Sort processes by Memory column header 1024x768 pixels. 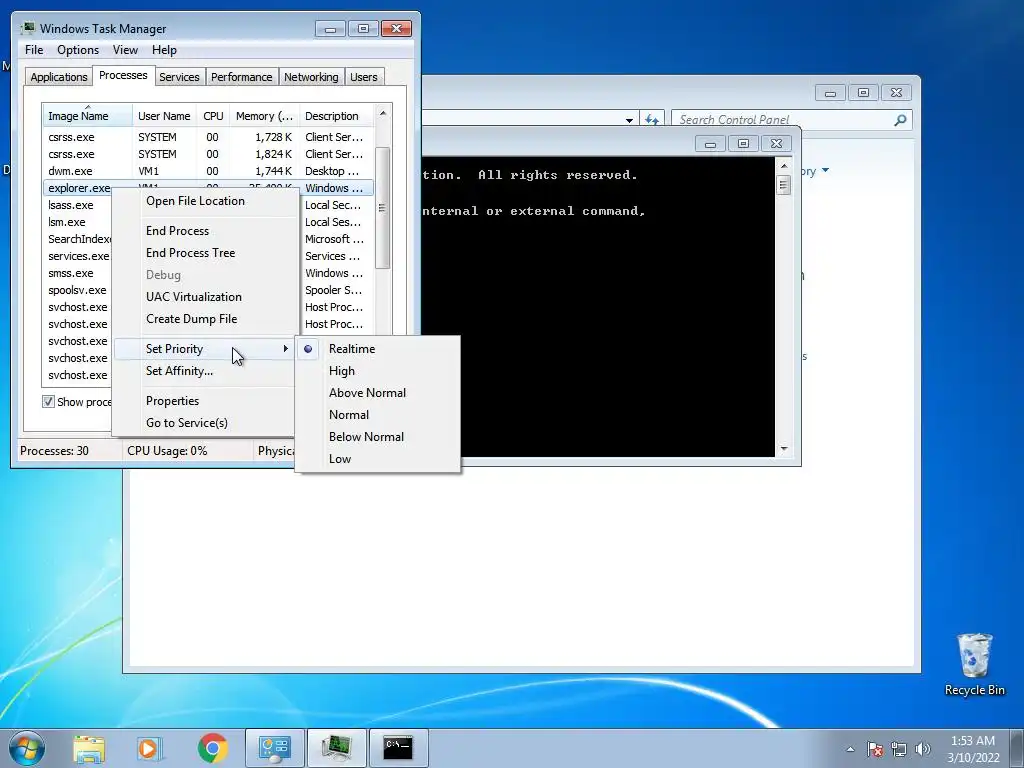[x=264, y=116]
